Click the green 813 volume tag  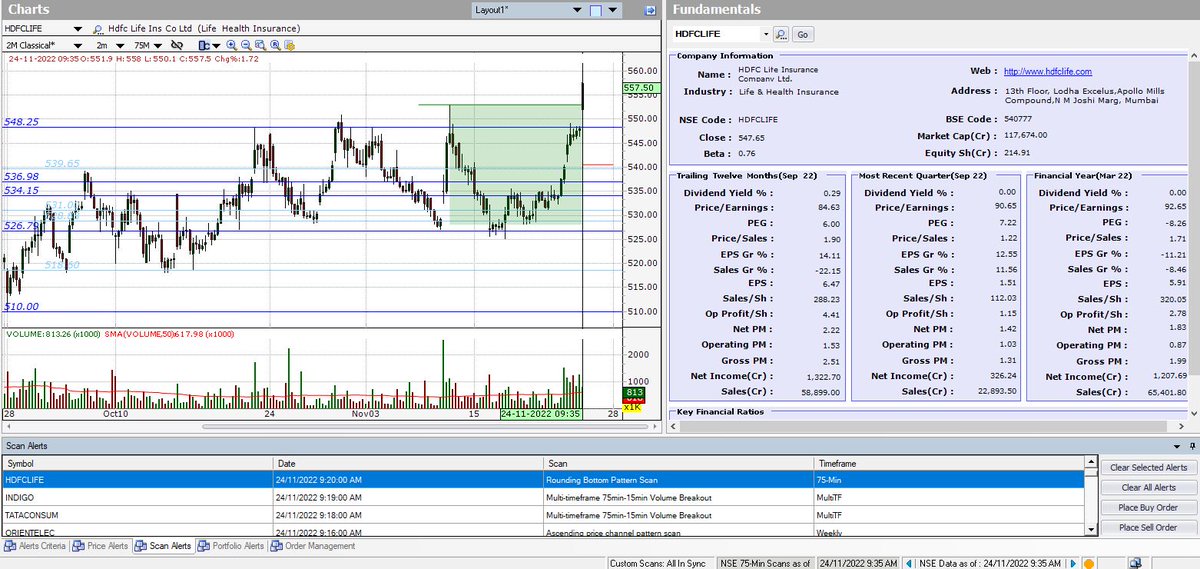coord(632,394)
